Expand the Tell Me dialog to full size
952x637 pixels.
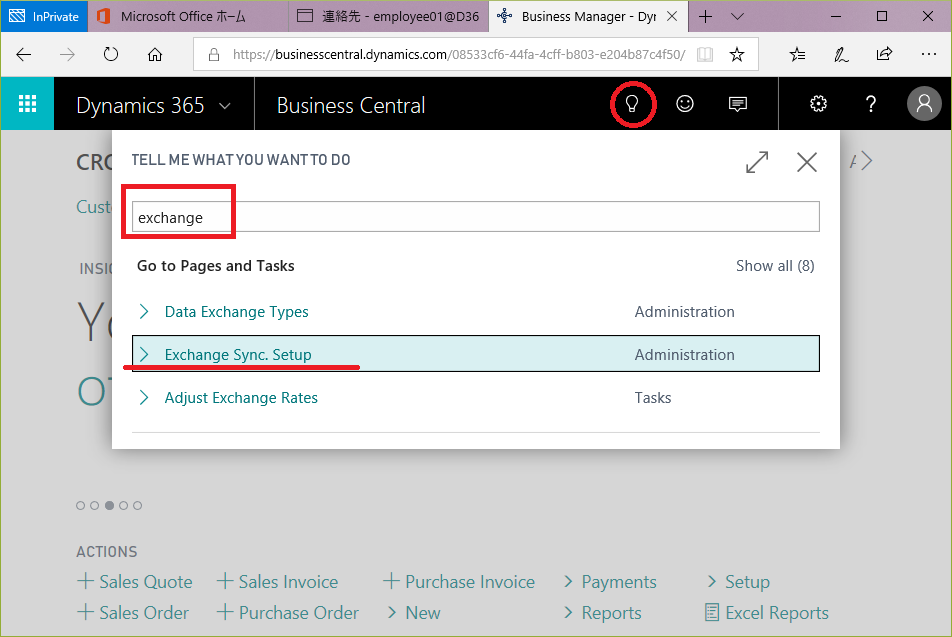[757, 162]
